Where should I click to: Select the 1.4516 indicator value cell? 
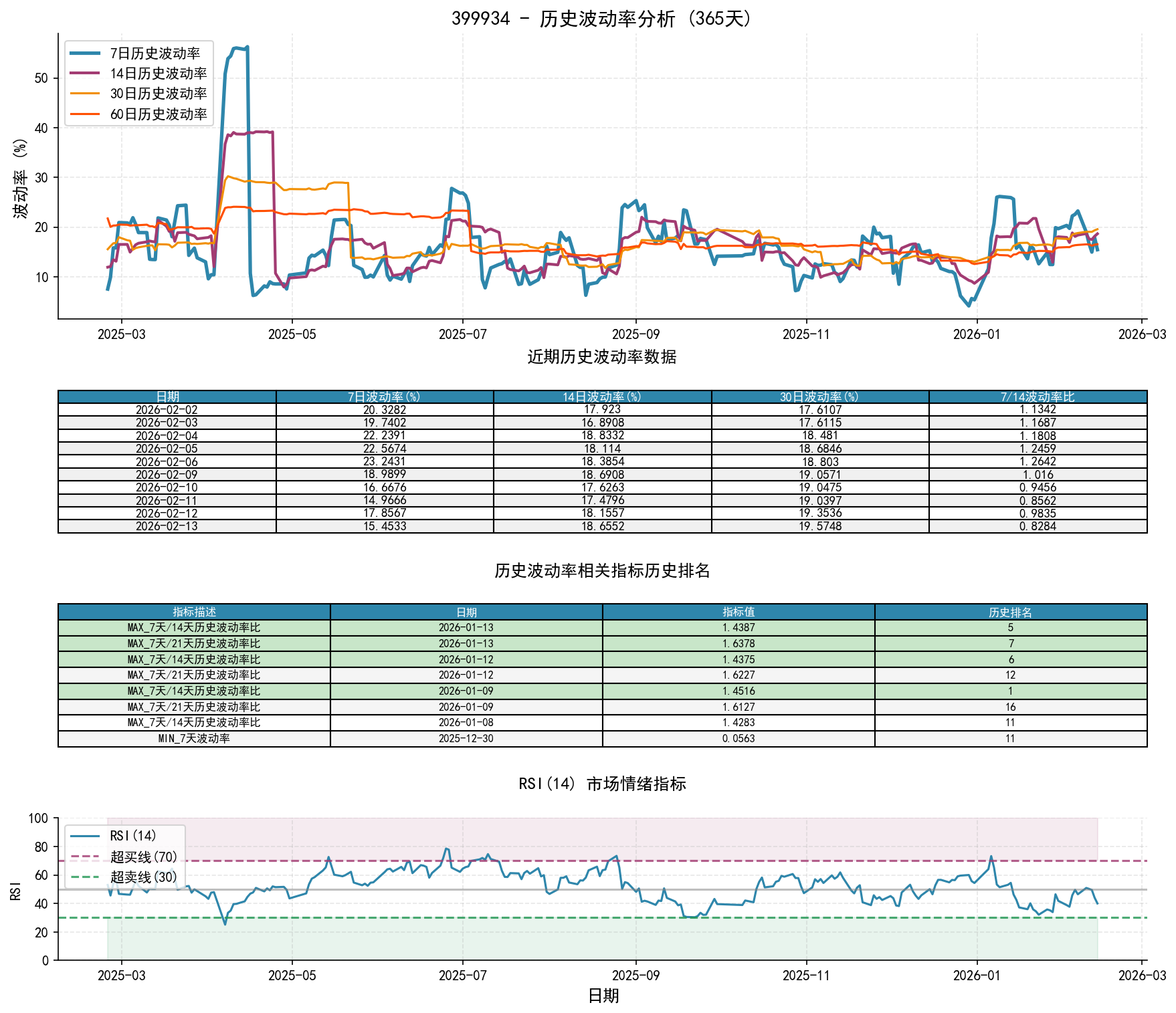pos(739,691)
